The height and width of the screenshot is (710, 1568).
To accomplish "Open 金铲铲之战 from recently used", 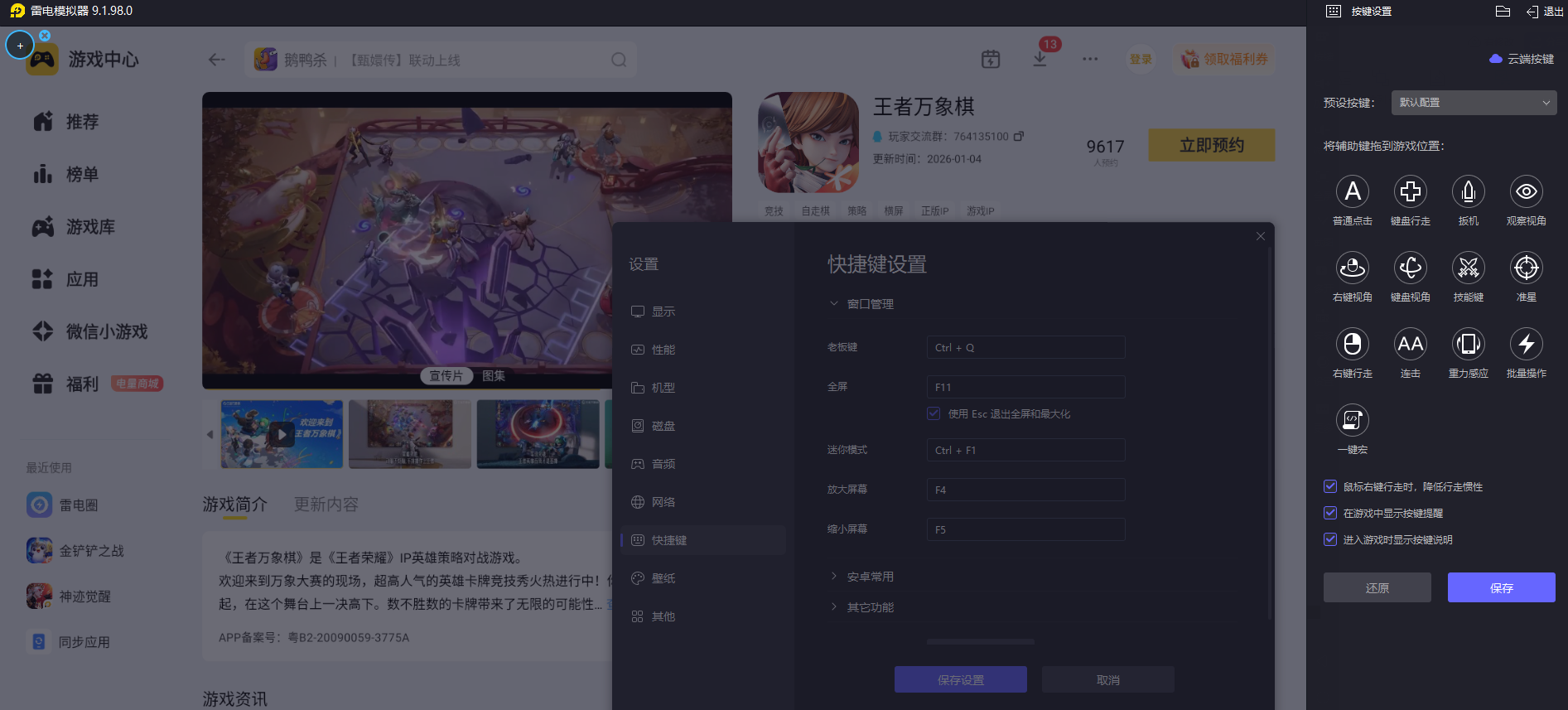I will click(x=75, y=550).
